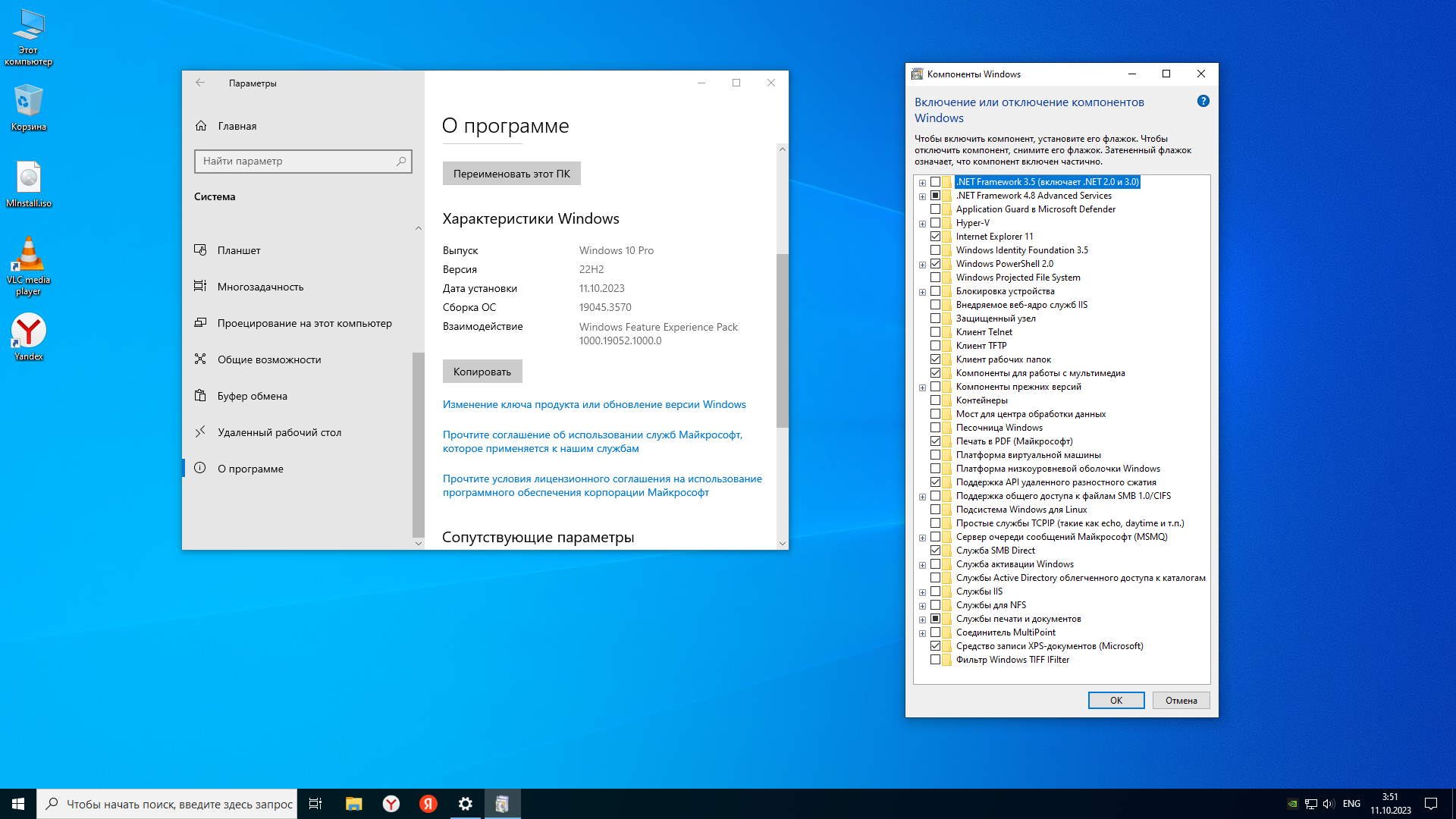Click the help question mark icon
1456x819 pixels.
(1203, 102)
